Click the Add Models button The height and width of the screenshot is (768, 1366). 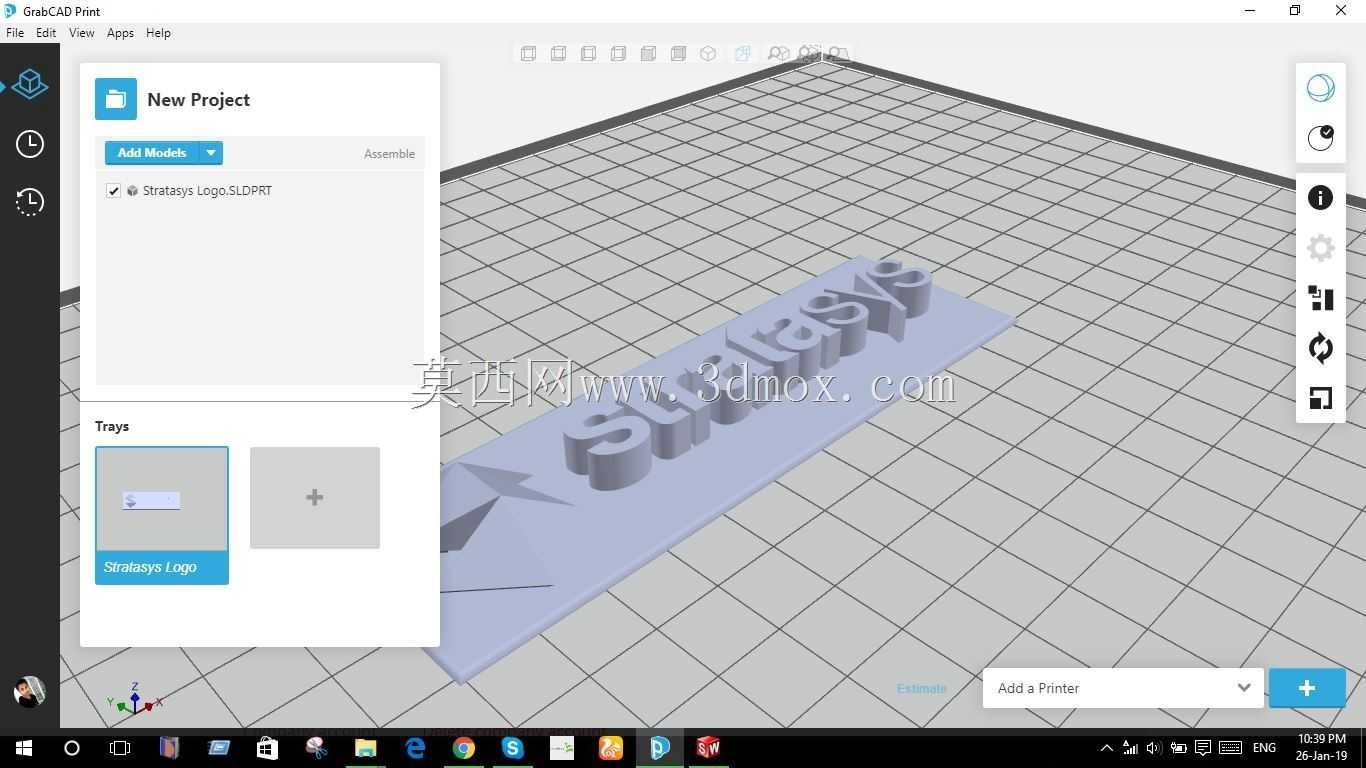(x=152, y=153)
